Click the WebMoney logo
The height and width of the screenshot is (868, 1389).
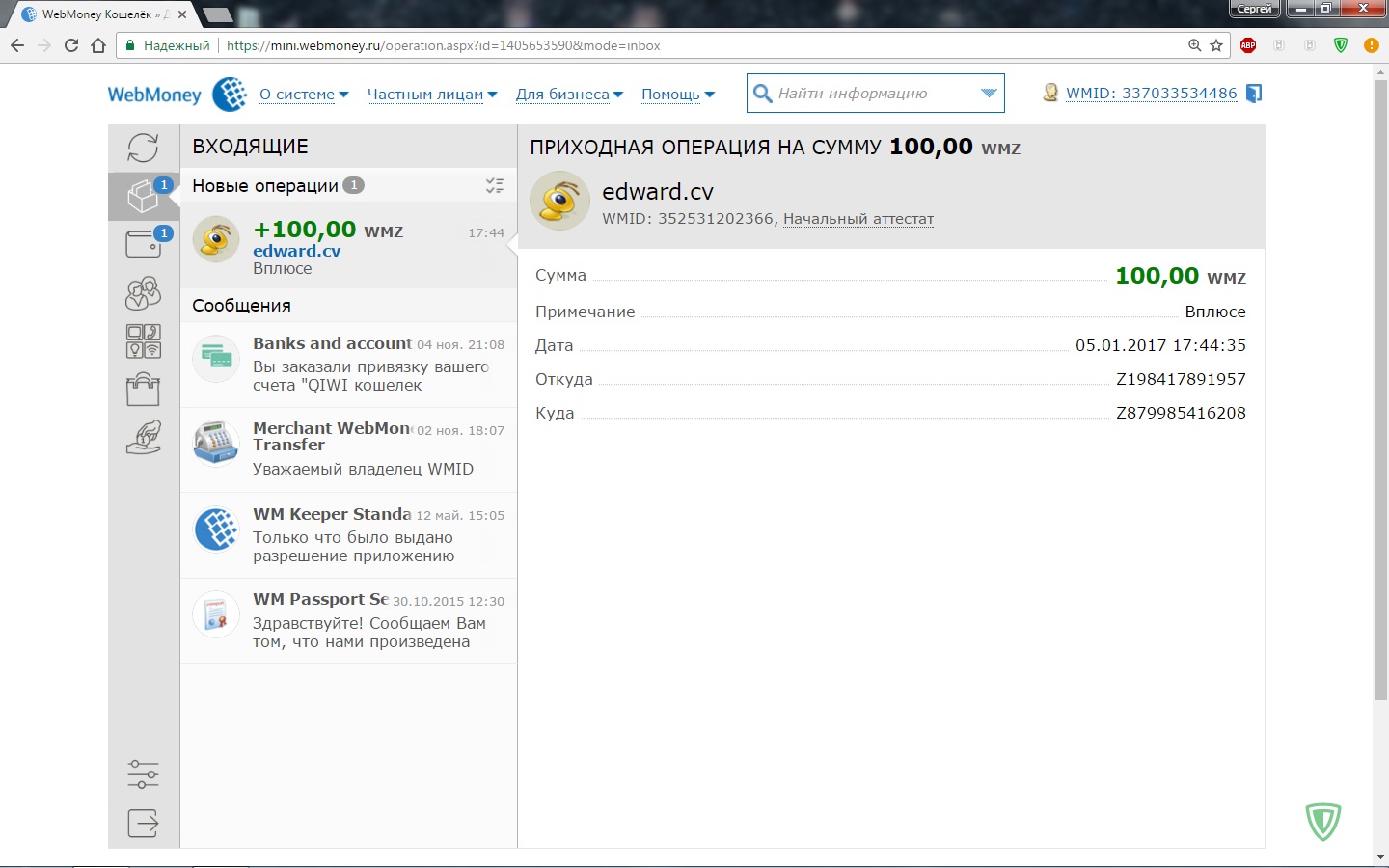tap(177, 95)
